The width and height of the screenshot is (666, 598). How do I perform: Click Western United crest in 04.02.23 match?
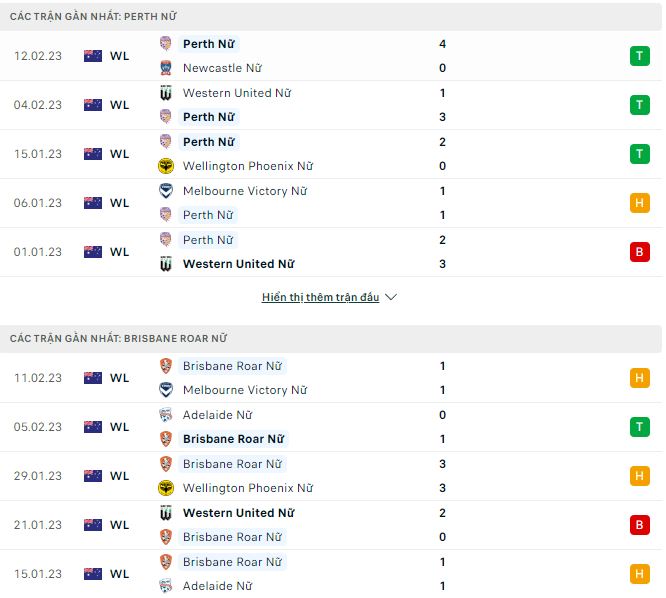(166, 93)
